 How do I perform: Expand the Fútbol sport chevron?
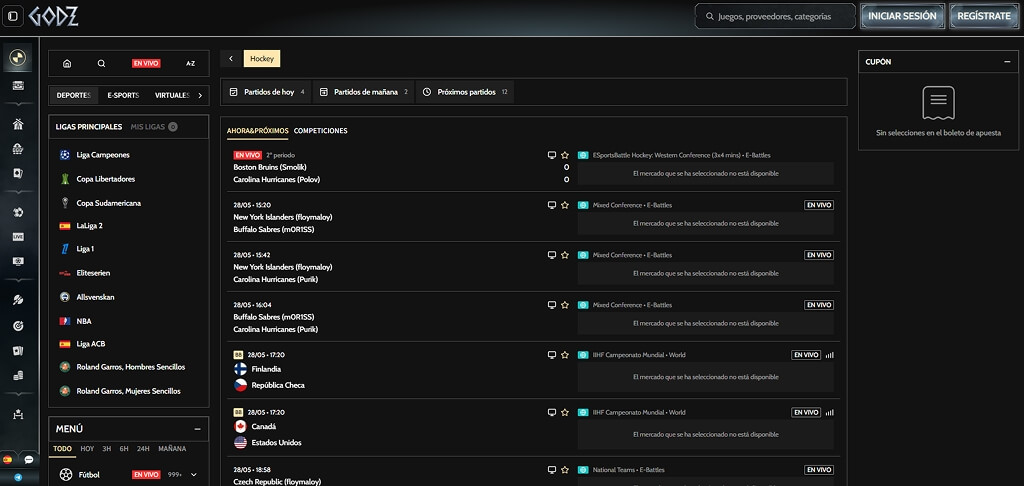pyautogui.click(x=194, y=475)
